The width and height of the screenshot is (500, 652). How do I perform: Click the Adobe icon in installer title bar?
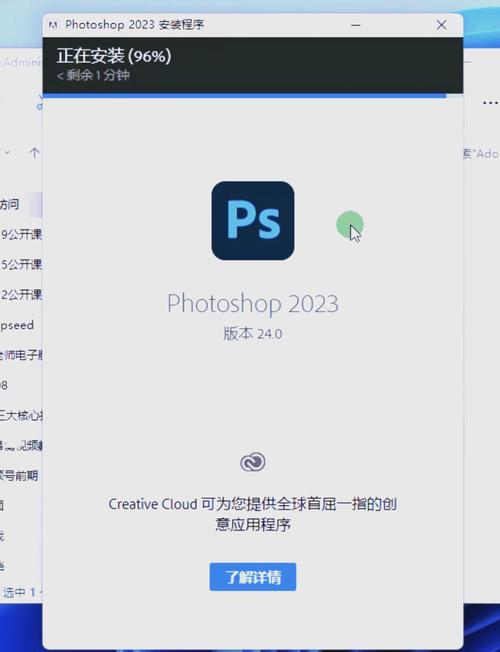coord(53,25)
